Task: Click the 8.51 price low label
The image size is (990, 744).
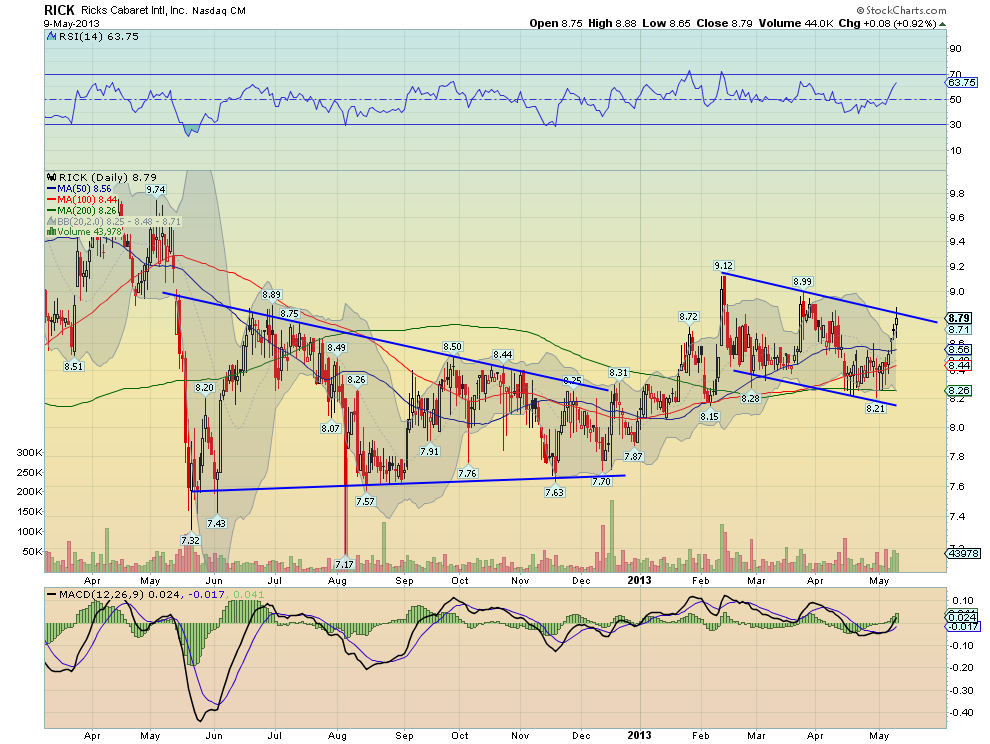Action: point(74,366)
